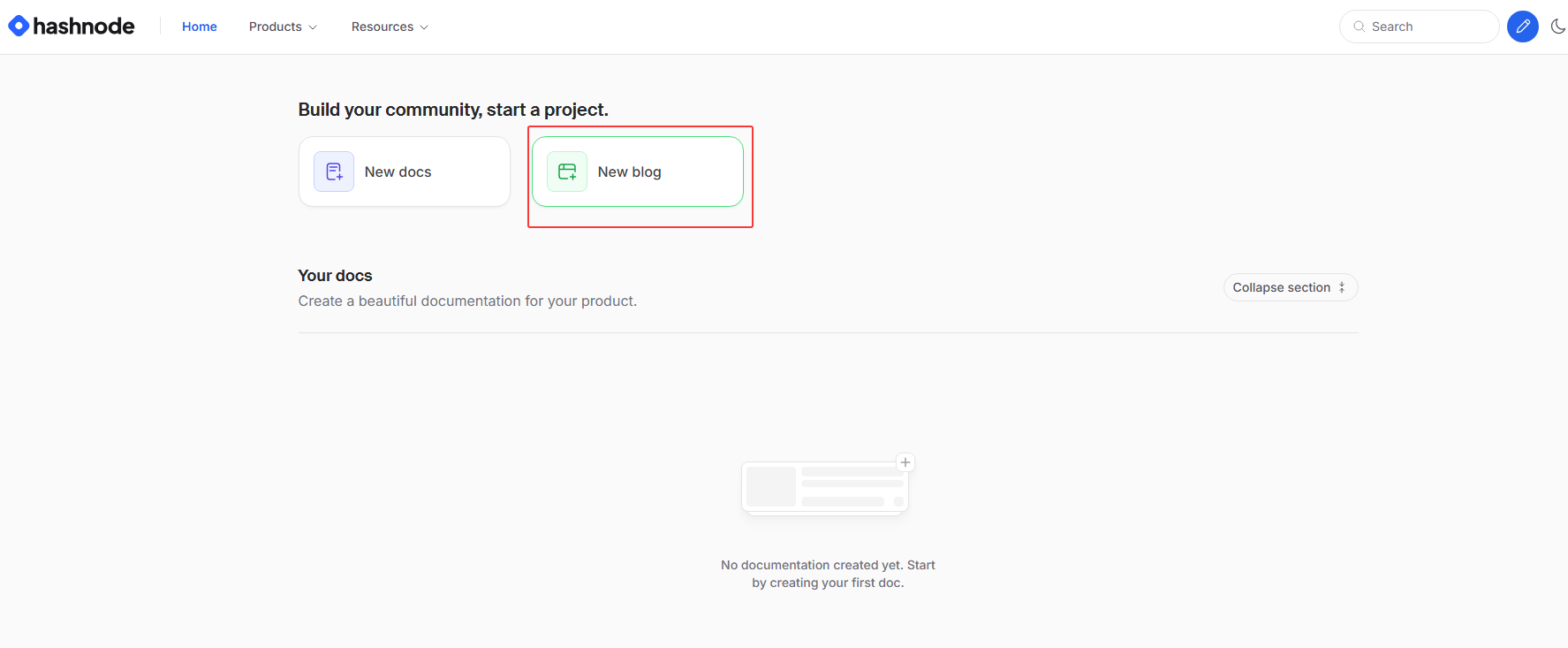This screenshot has height=648, width=1568.
Task: Toggle dark mode with moon icon
Action: [1557, 27]
